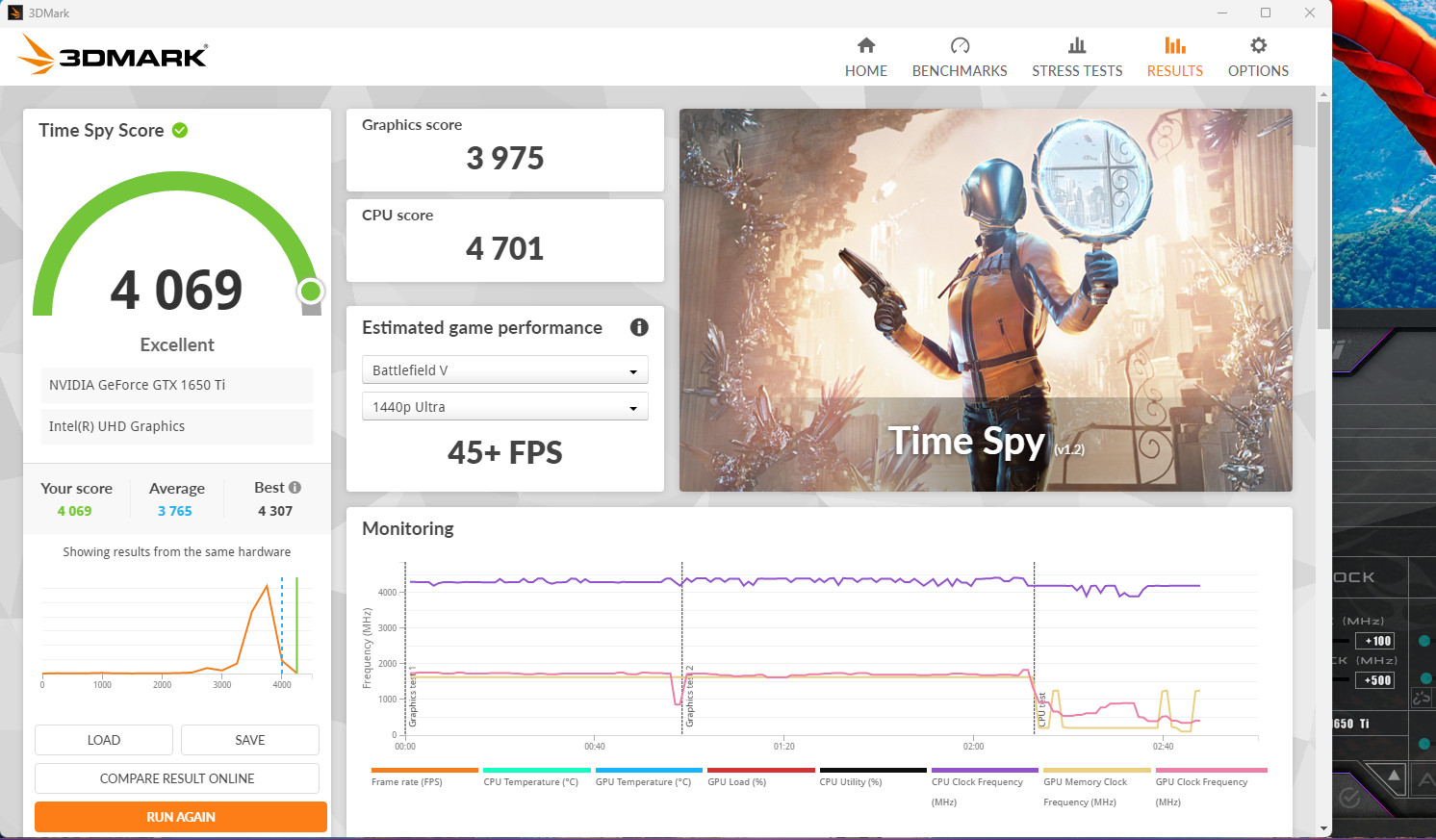Click the Time Spy Score heading
This screenshot has height=840, width=1436.
click(101, 130)
